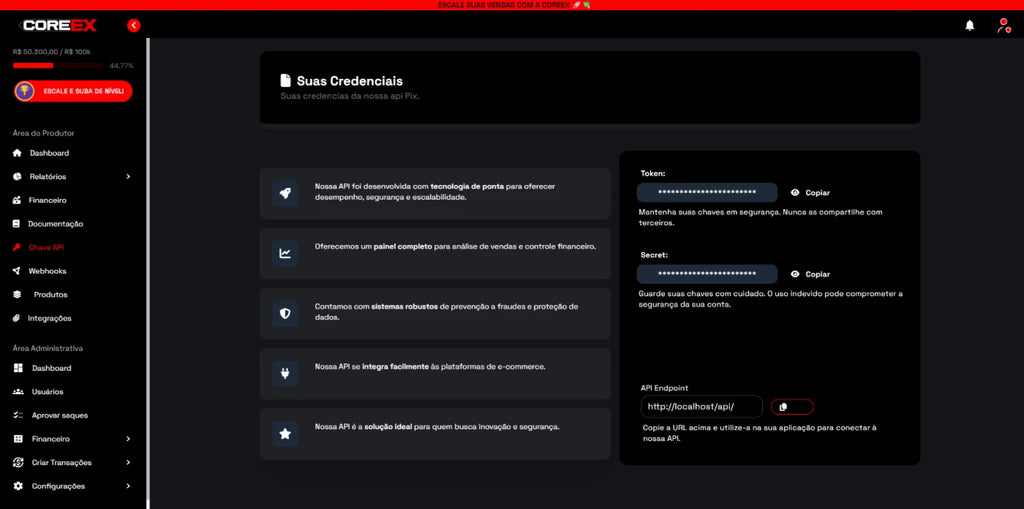Click the star icon in last feature card
This screenshot has height=509, width=1024.
285,434
